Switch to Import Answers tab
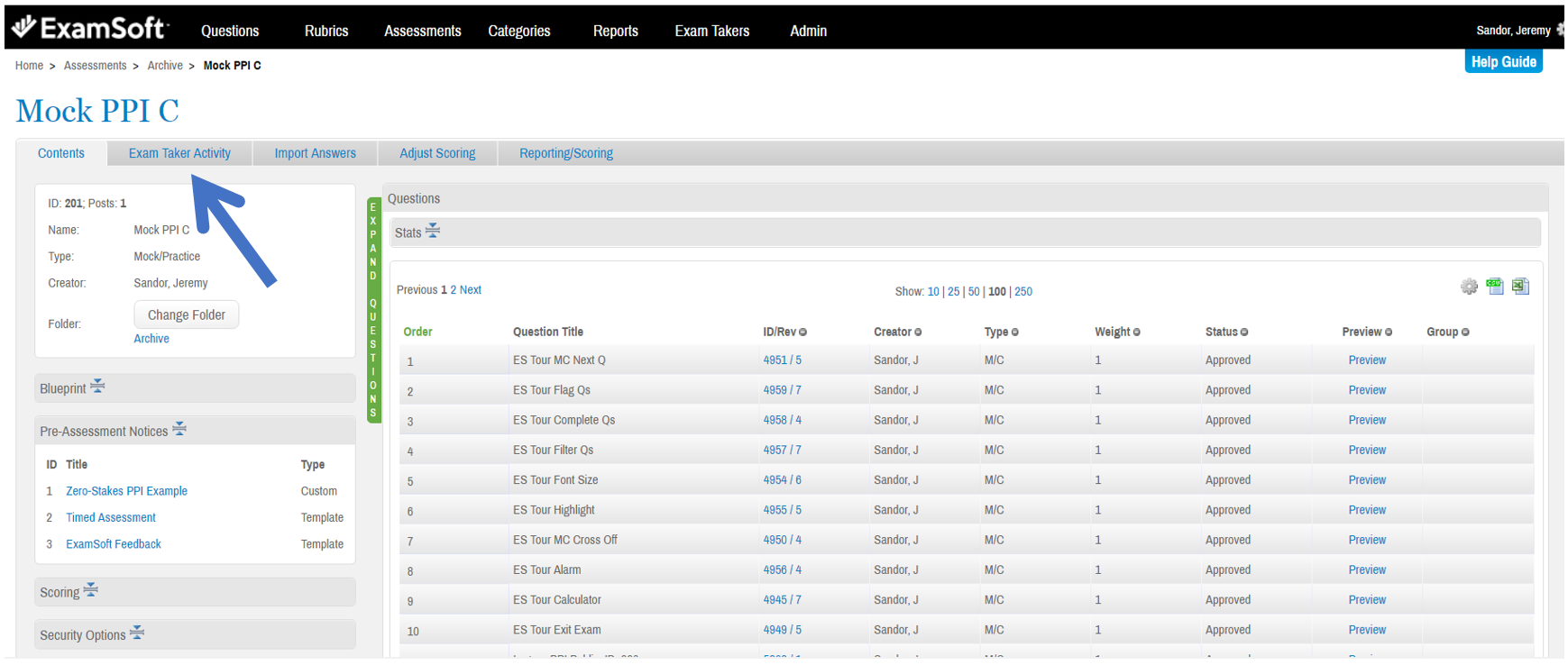Image resolution: width=1568 pixels, height=665 pixels. [x=315, y=153]
